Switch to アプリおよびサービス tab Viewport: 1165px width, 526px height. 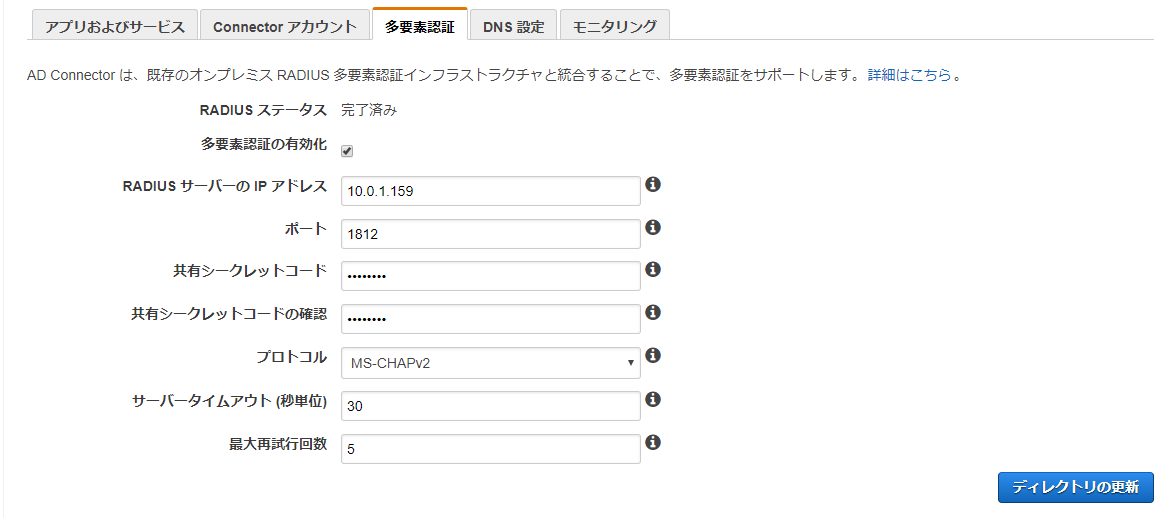pyautogui.click(x=115, y=26)
